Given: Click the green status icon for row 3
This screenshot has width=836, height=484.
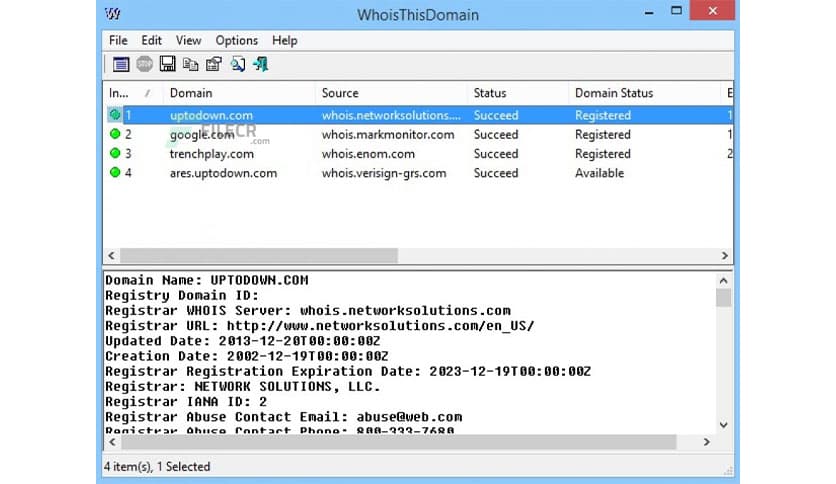Looking at the screenshot, I should [x=115, y=153].
